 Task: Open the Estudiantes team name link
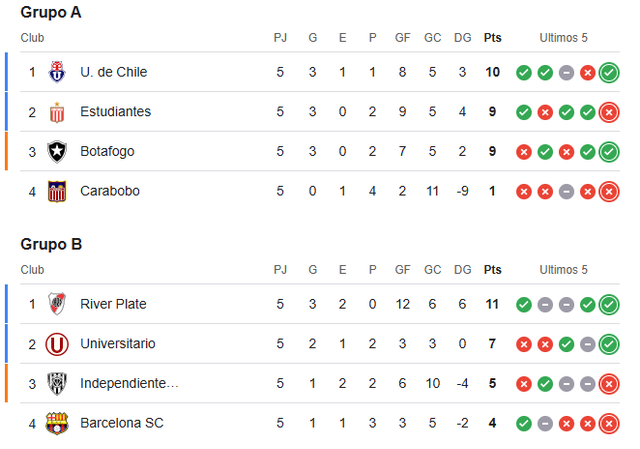(116, 111)
